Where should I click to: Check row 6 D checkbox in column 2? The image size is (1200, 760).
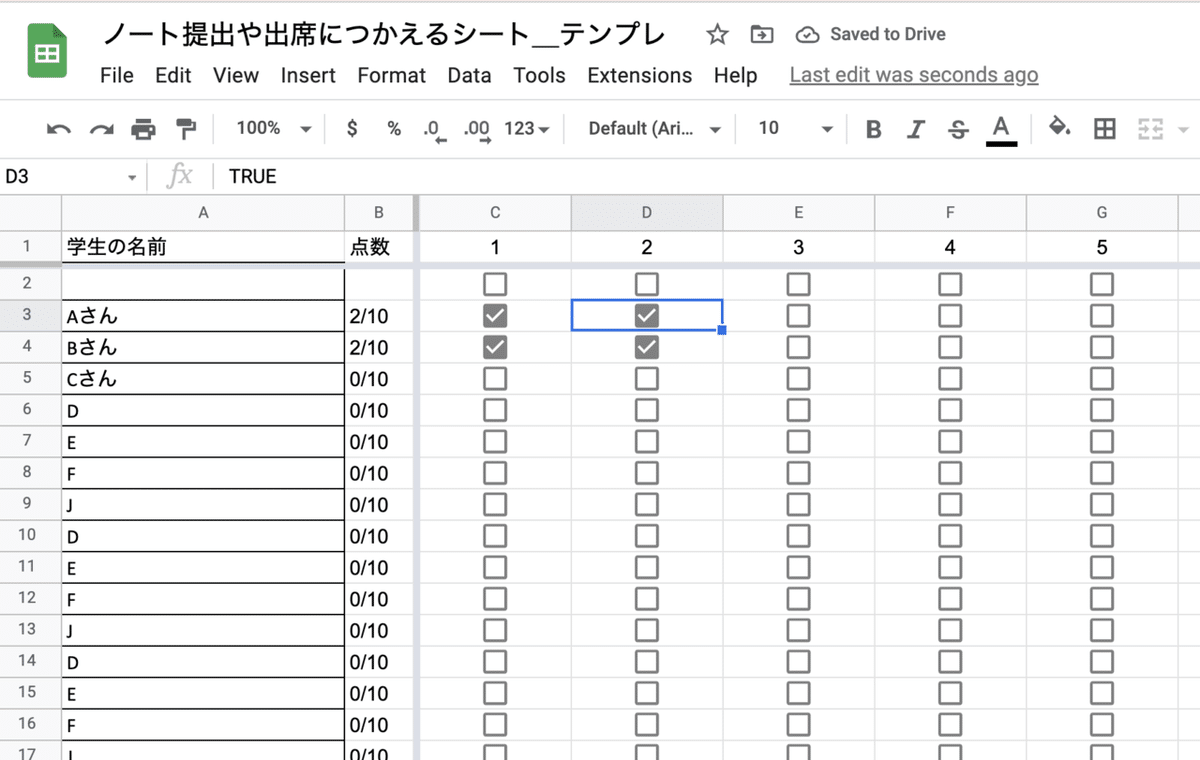point(646,410)
